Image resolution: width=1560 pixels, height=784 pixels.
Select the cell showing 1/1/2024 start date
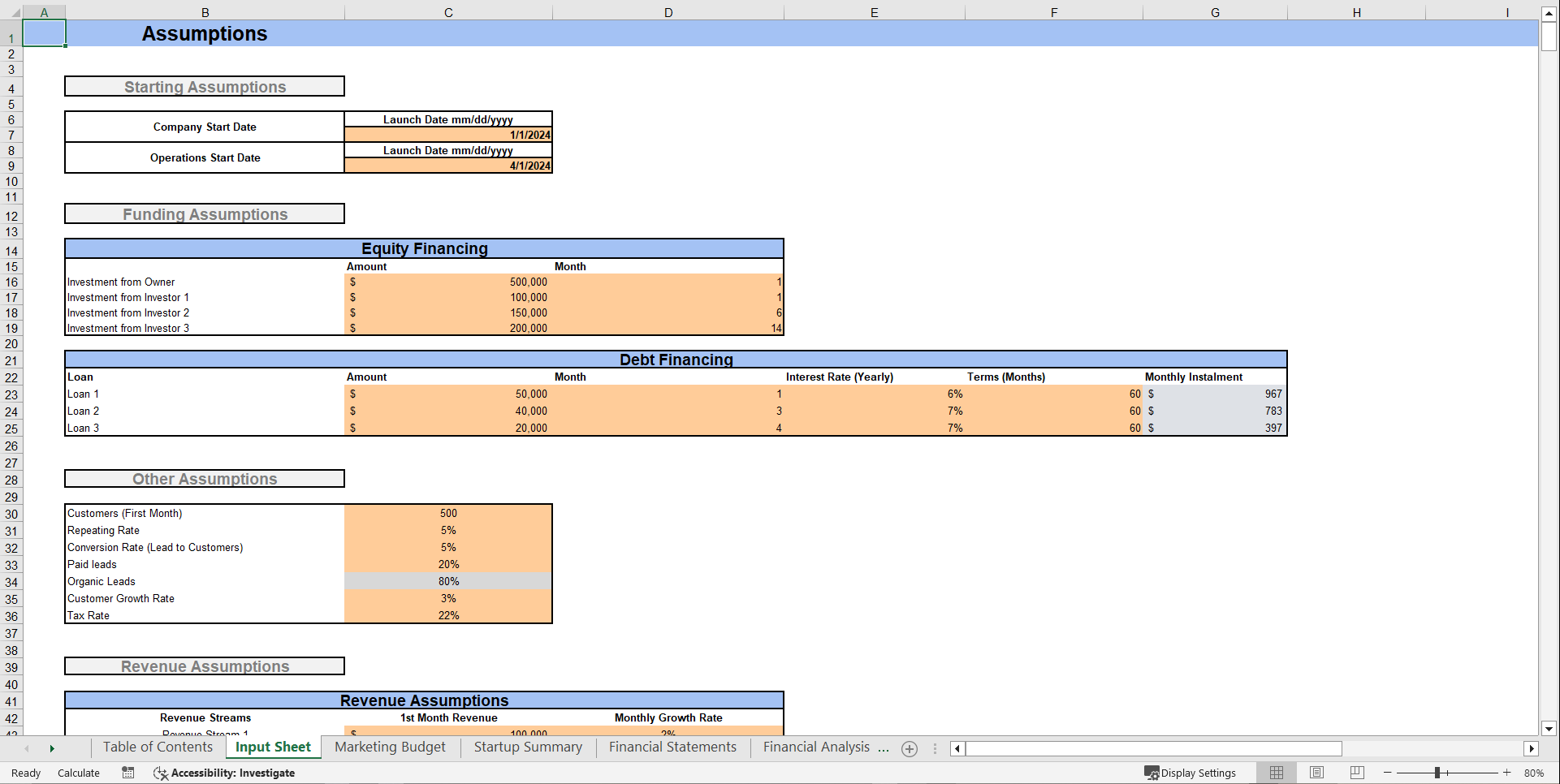tap(448, 135)
